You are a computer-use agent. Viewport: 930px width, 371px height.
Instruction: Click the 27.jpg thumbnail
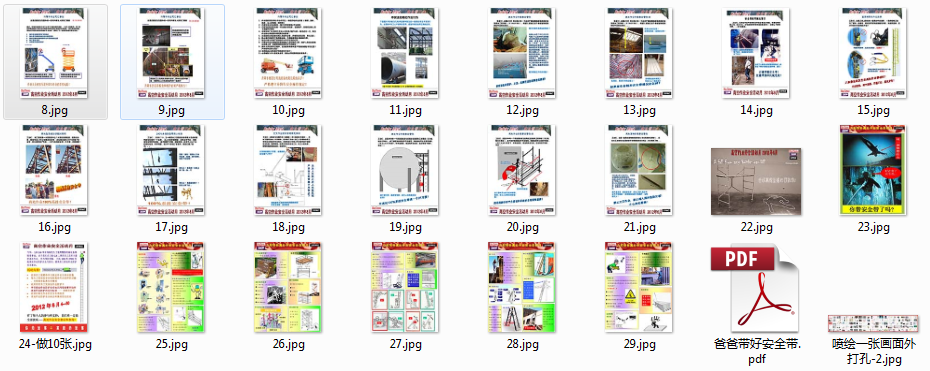[x=406, y=287]
